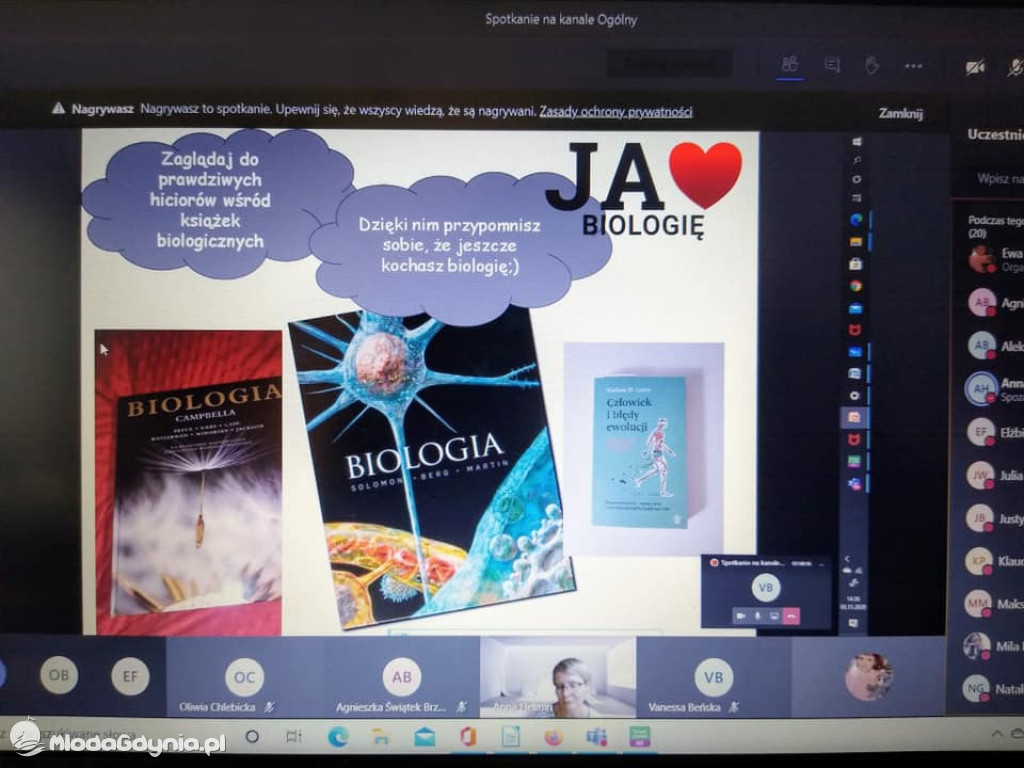The height and width of the screenshot is (768, 1024).
Task: Click the recording indicator in mini meeting window
Action: (714, 562)
